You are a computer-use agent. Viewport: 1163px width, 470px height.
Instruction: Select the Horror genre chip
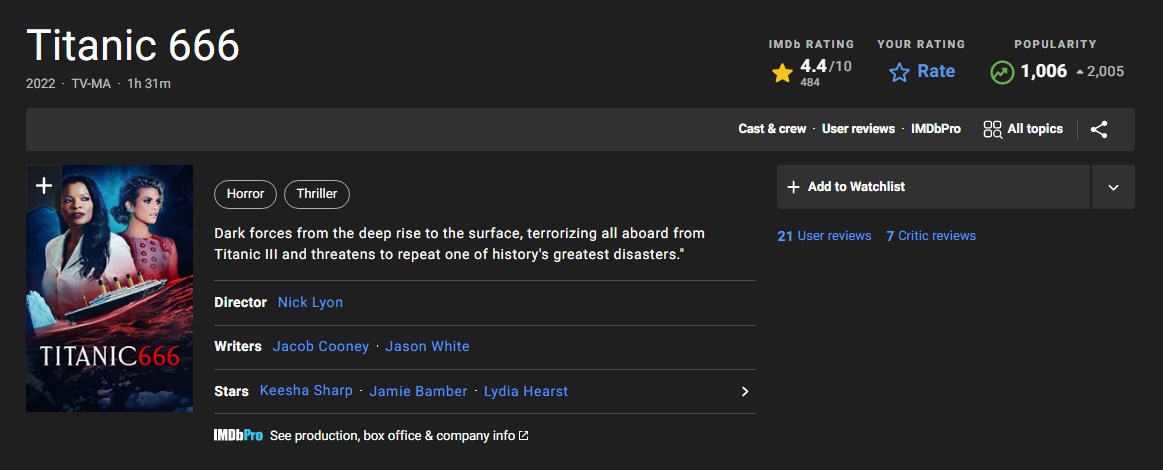pyautogui.click(x=246, y=194)
